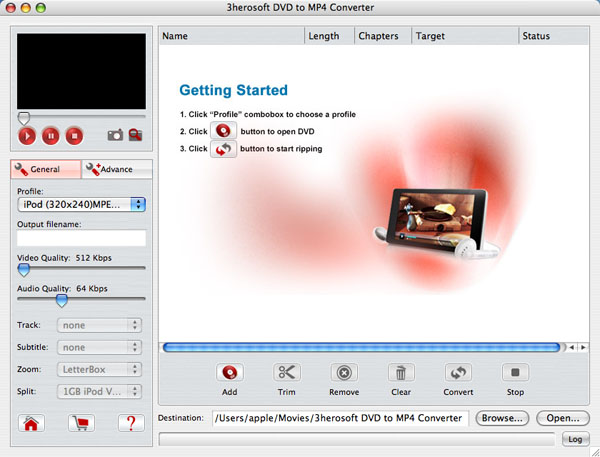Click the Output filename text field
This screenshot has height=457, width=600.
[x=82, y=238]
